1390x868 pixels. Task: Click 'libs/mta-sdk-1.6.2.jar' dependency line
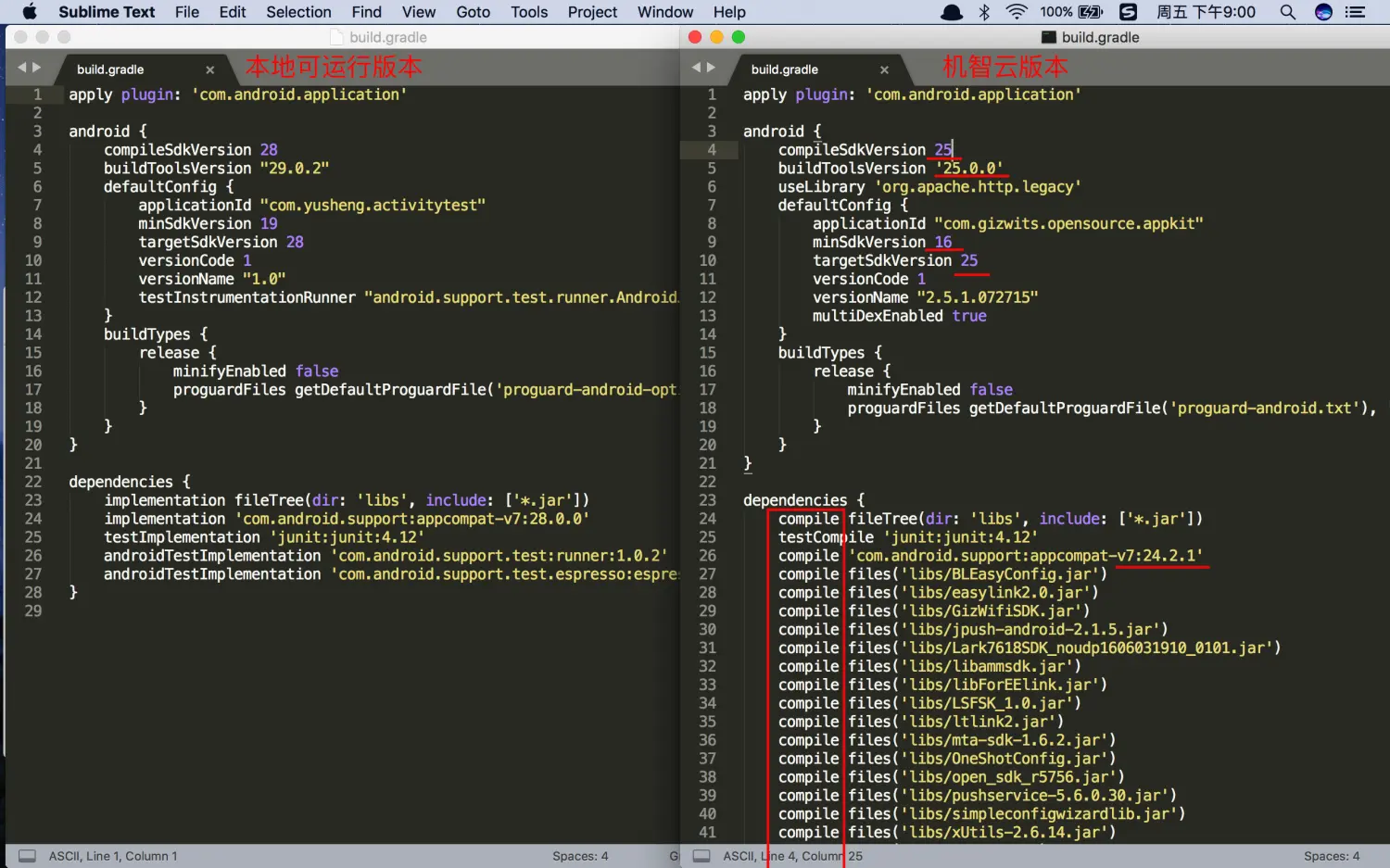click(947, 740)
